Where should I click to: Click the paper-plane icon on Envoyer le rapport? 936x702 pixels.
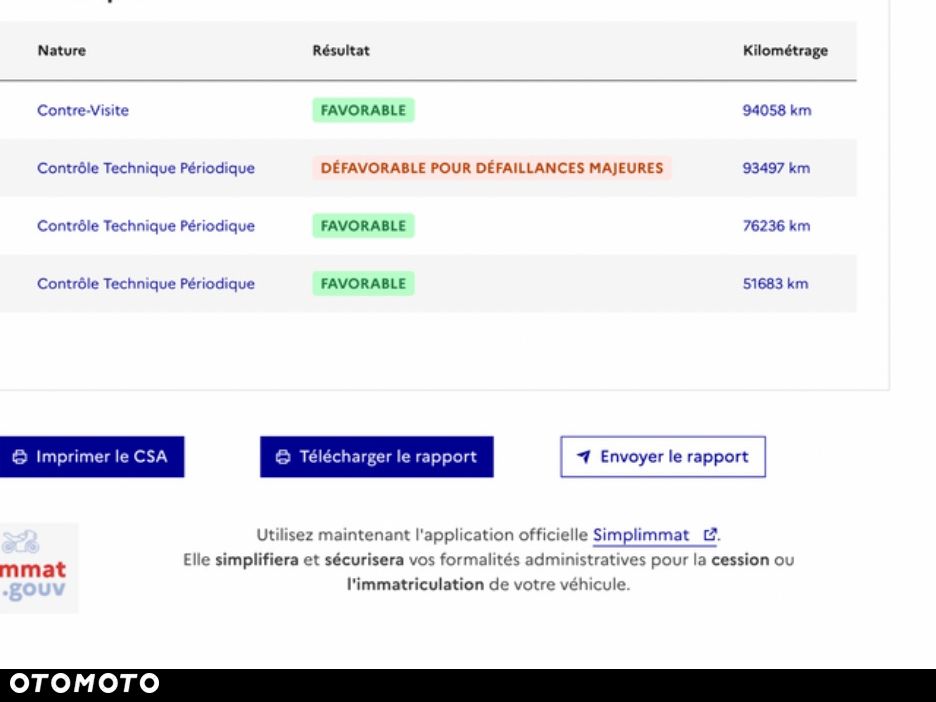(584, 457)
